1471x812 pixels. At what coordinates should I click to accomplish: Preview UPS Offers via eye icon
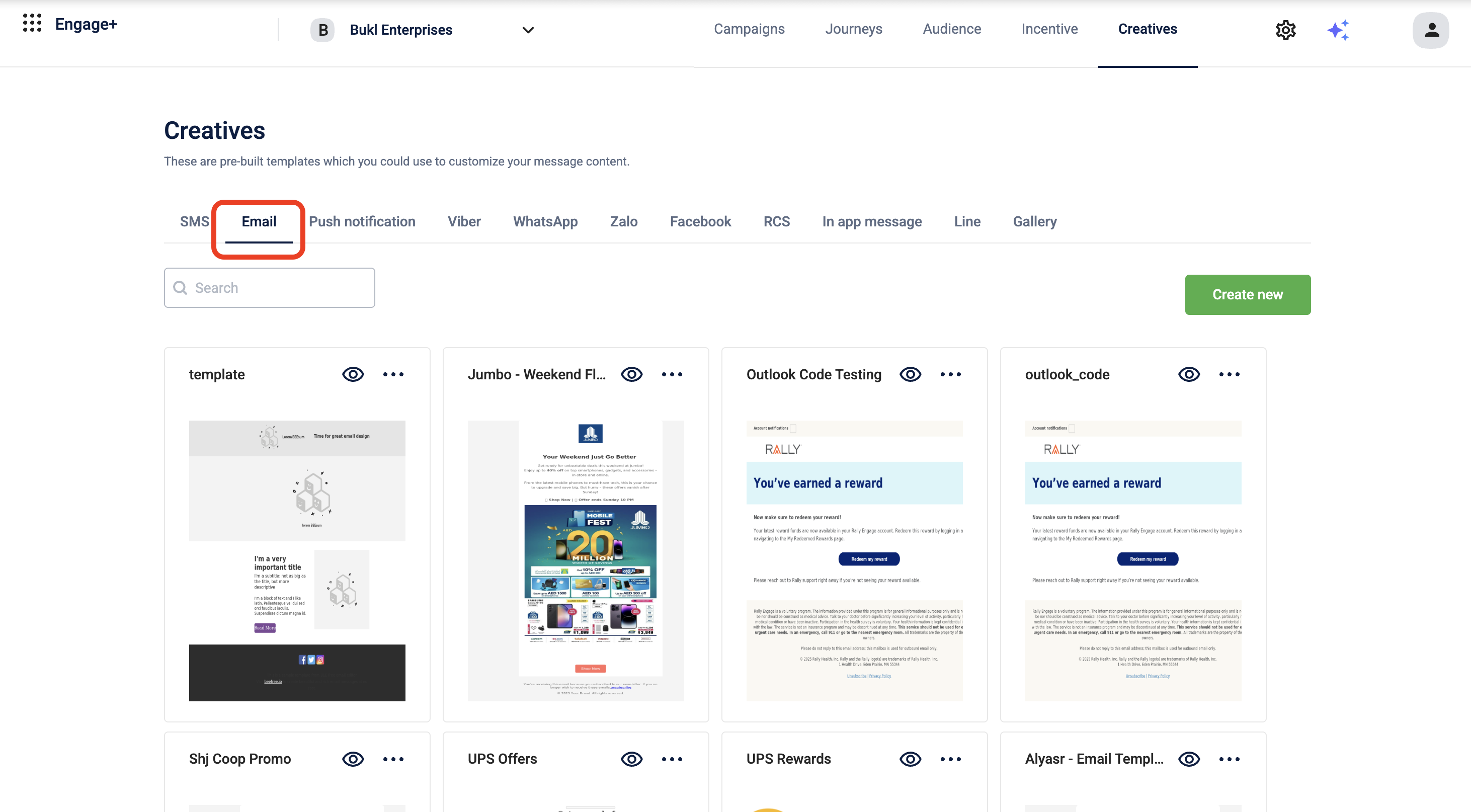631,760
